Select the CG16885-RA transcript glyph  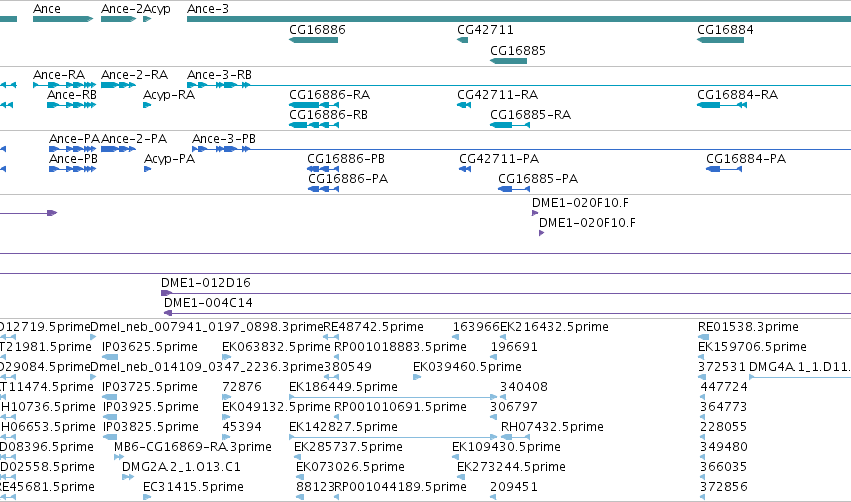click(510, 125)
